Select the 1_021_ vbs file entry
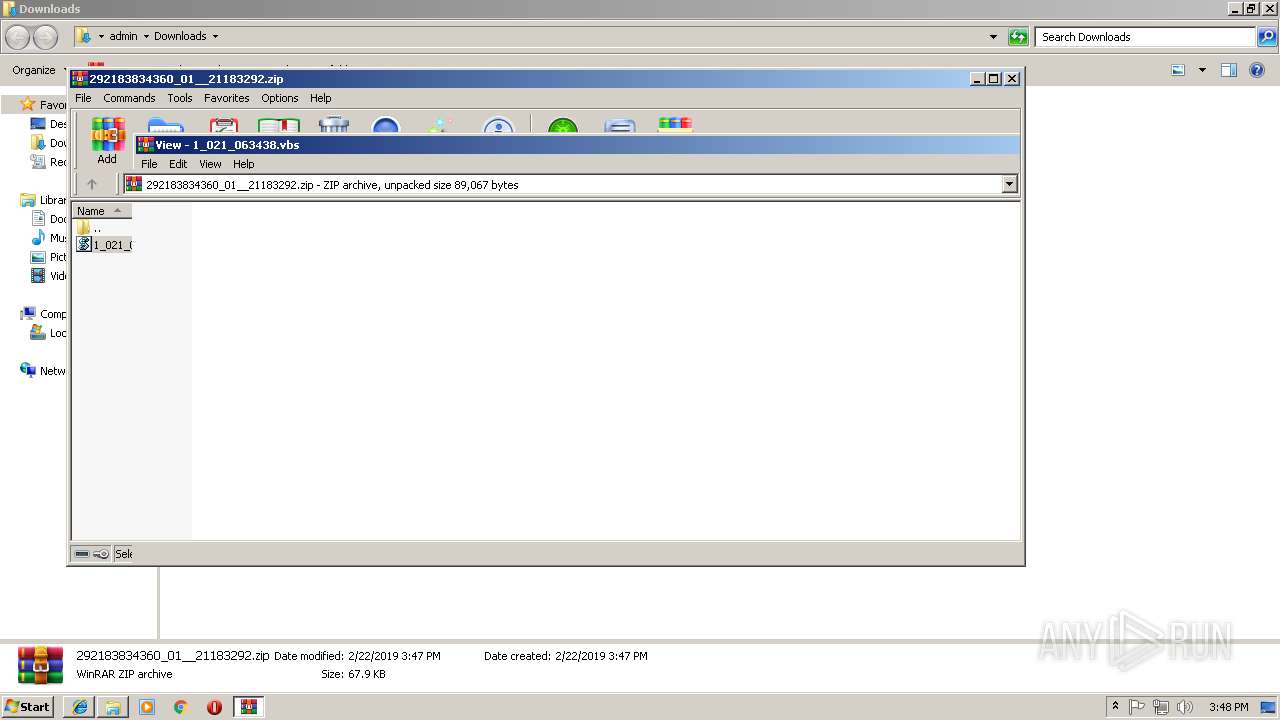The image size is (1280, 720). click(x=104, y=245)
